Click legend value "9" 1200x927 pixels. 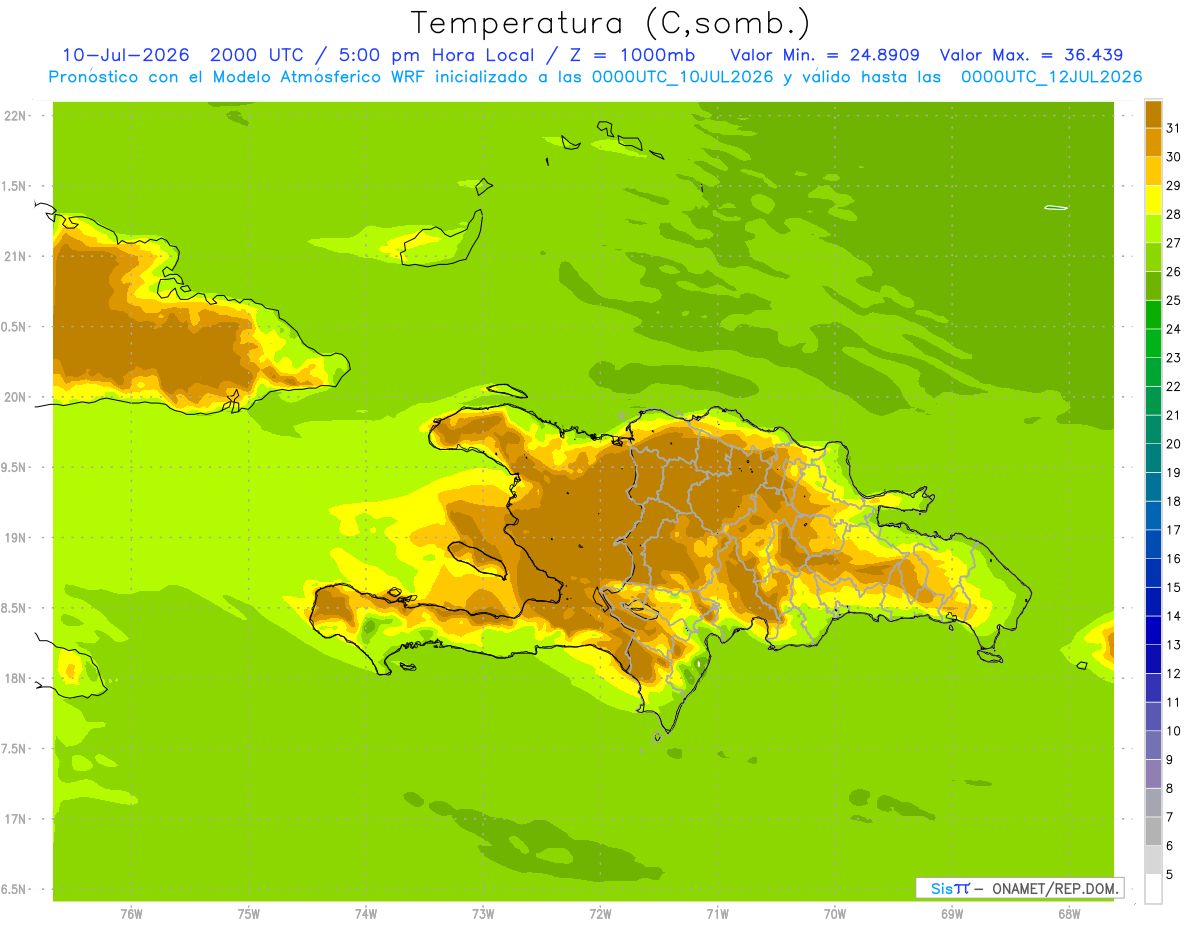[1170, 760]
